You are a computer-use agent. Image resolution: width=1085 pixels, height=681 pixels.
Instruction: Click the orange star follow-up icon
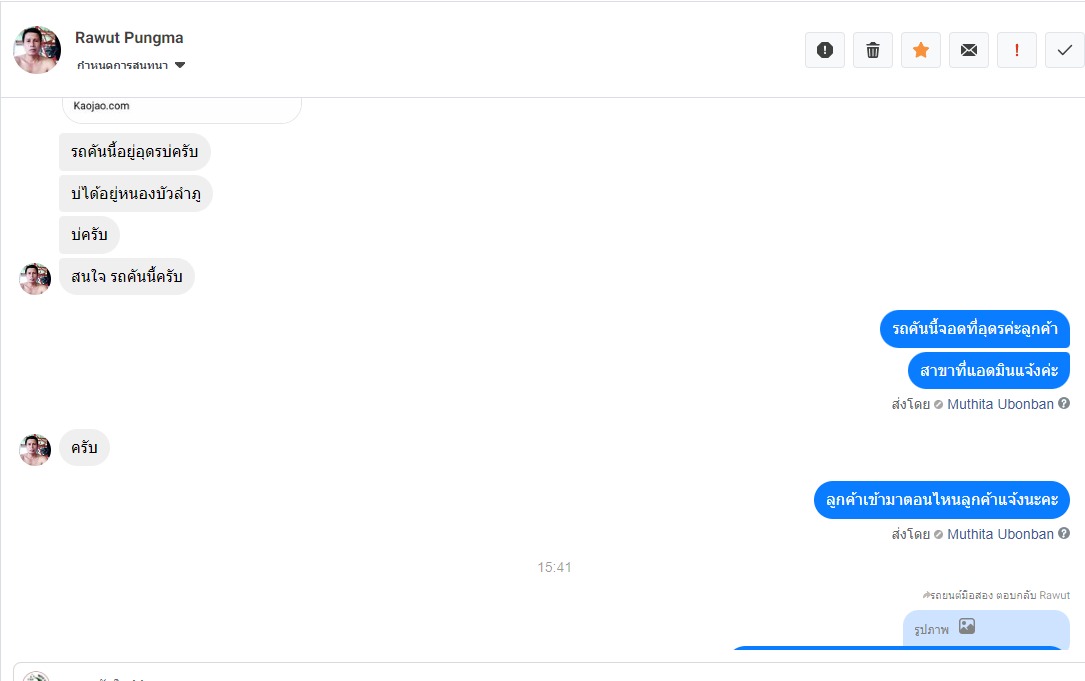[x=921, y=50]
